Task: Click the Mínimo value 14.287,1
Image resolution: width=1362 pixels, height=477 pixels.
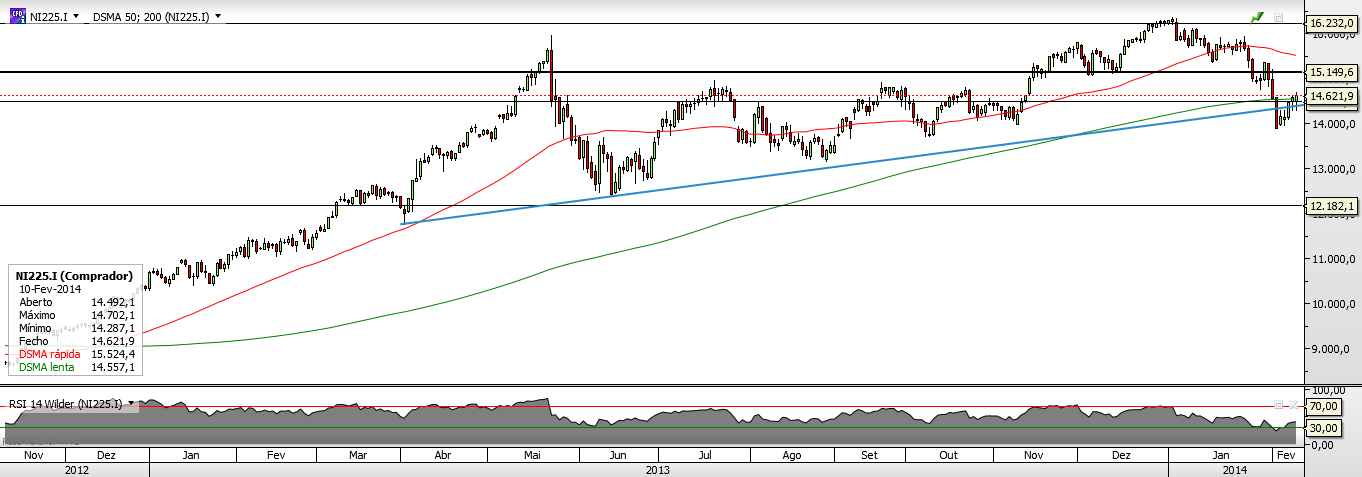Action: coord(112,328)
